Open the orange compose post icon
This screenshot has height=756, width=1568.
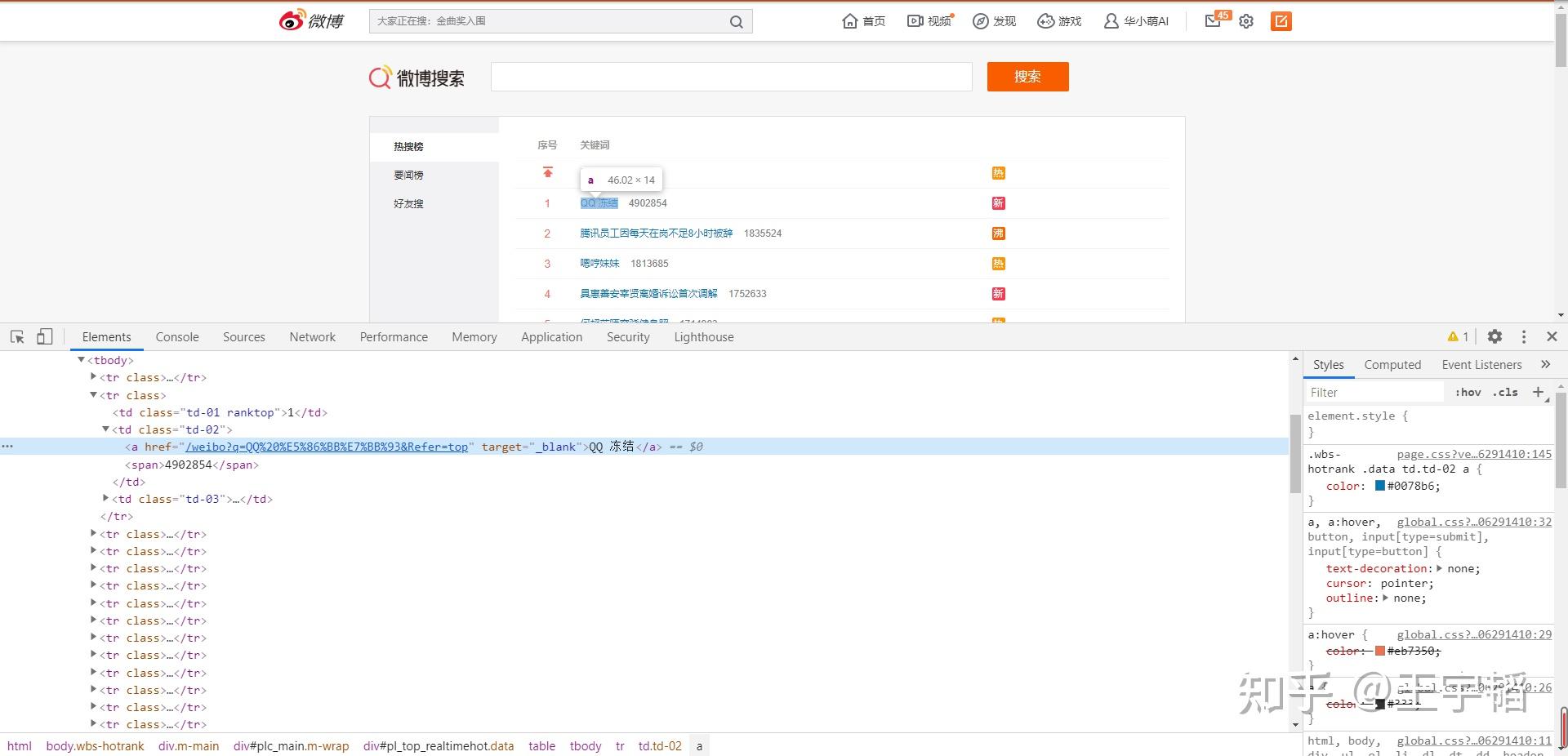[1280, 21]
